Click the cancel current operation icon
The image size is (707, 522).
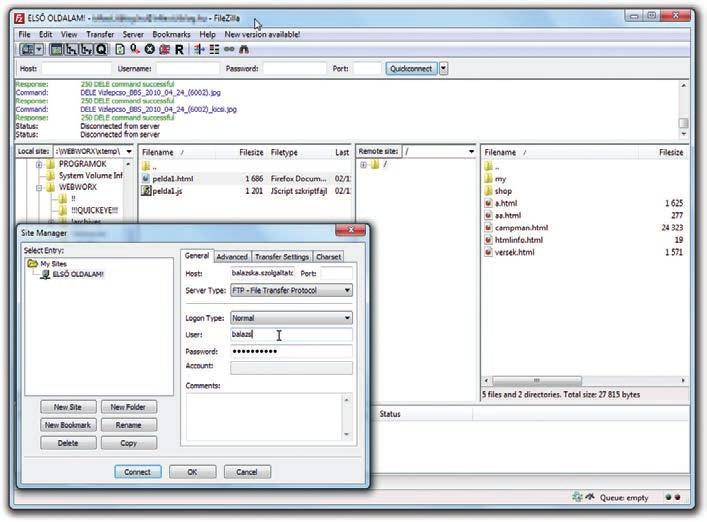pos(150,50)
